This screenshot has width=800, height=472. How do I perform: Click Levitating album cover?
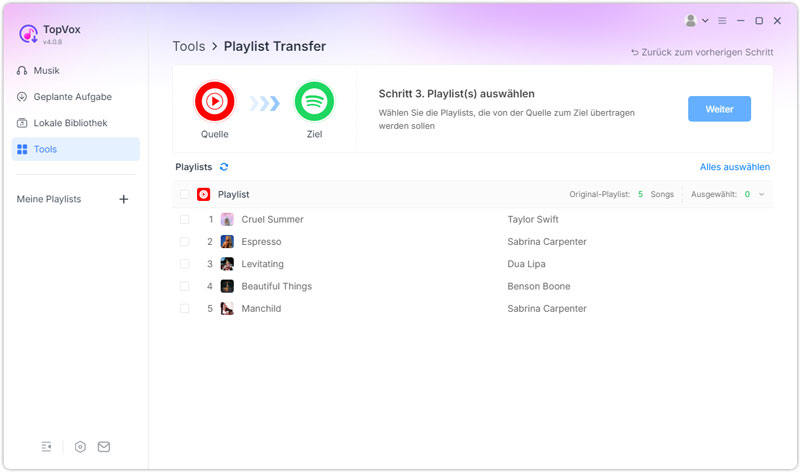tap(227, 264)
